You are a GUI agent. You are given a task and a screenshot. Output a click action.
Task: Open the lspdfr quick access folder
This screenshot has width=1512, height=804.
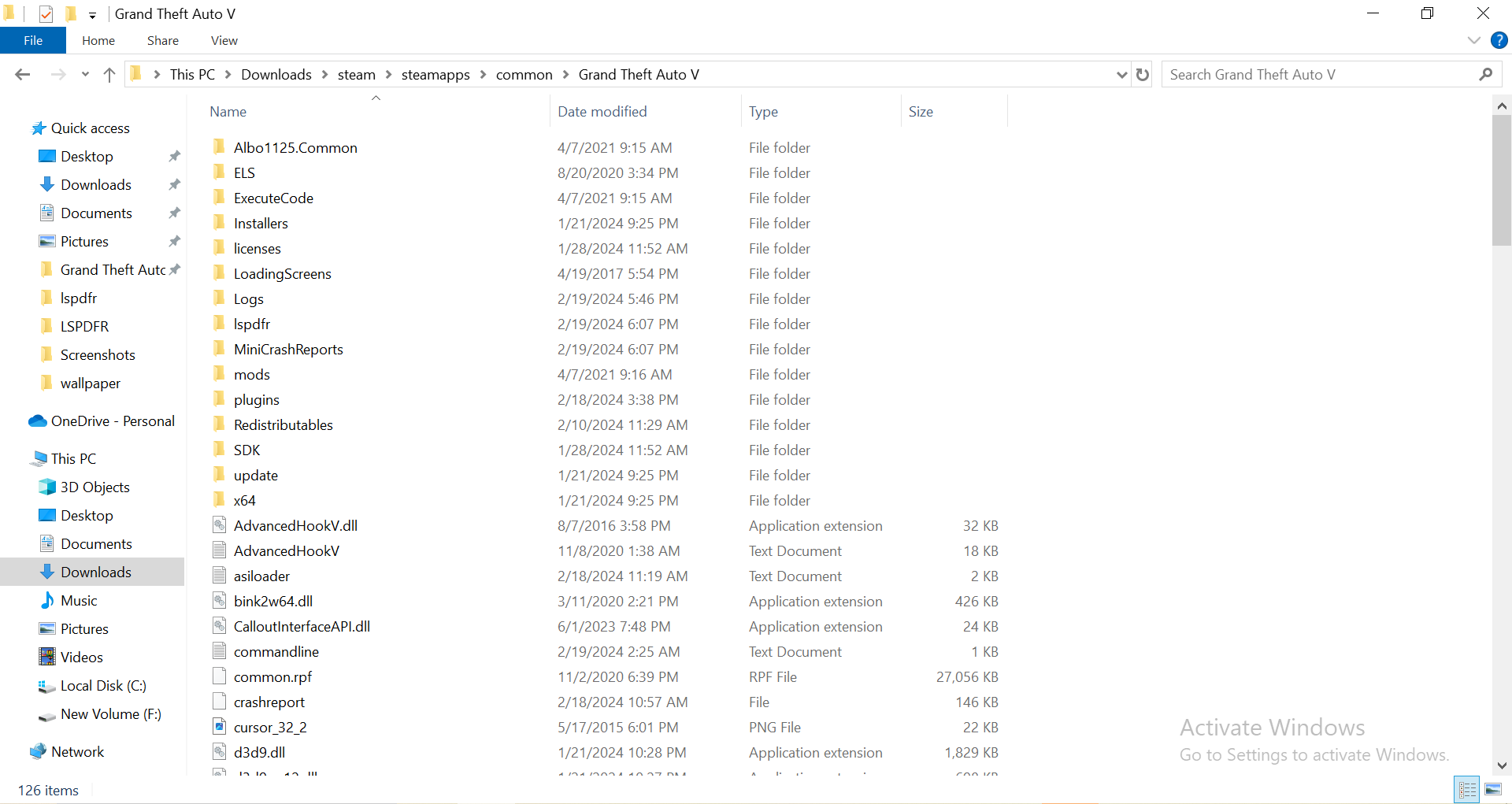pyautogui.click(x=79, y=298)
